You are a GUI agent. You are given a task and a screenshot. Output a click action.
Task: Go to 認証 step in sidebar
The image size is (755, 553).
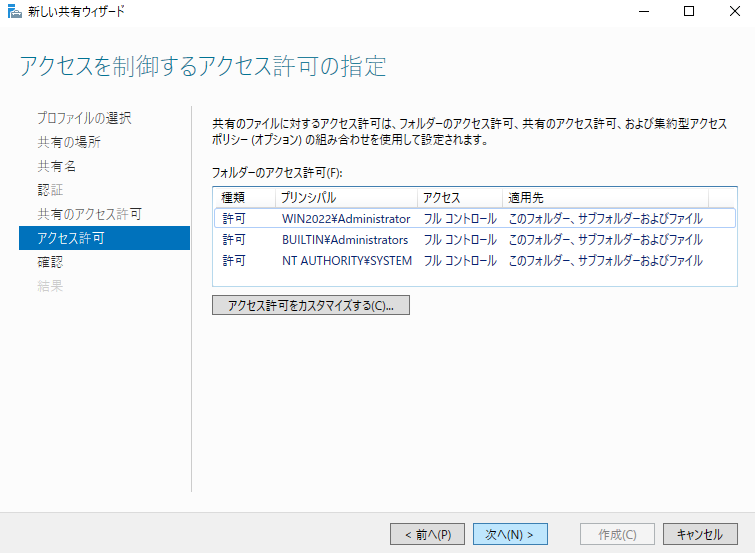click(50, 190)
